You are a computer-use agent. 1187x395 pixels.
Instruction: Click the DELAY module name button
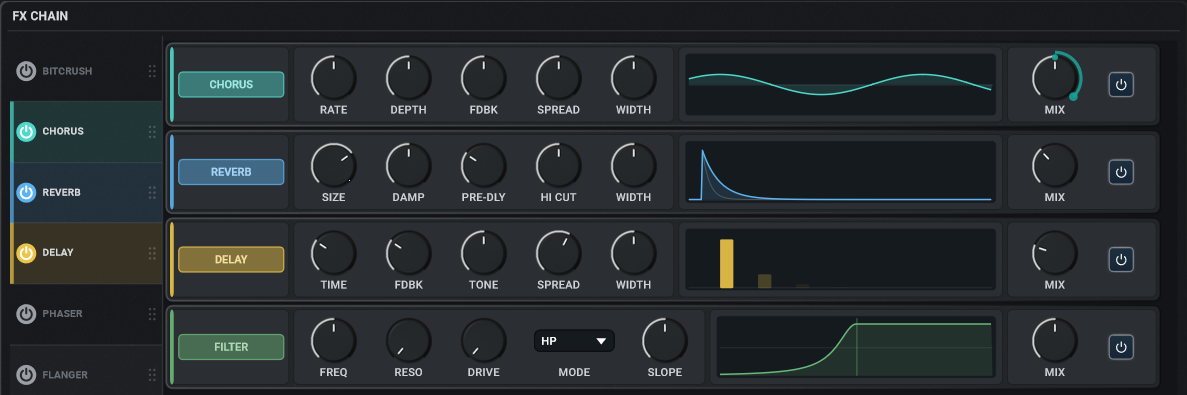(231, 260)
